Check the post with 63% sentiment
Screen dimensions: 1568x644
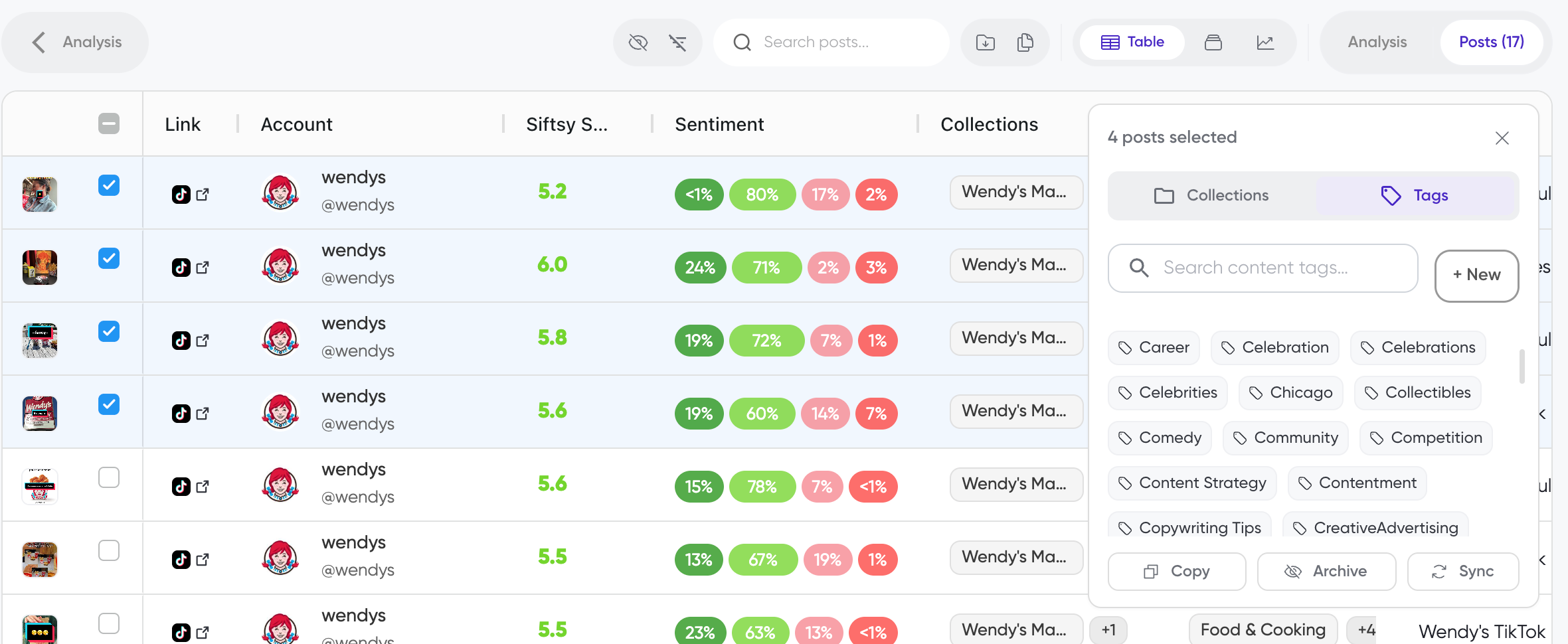pos(109,623)
